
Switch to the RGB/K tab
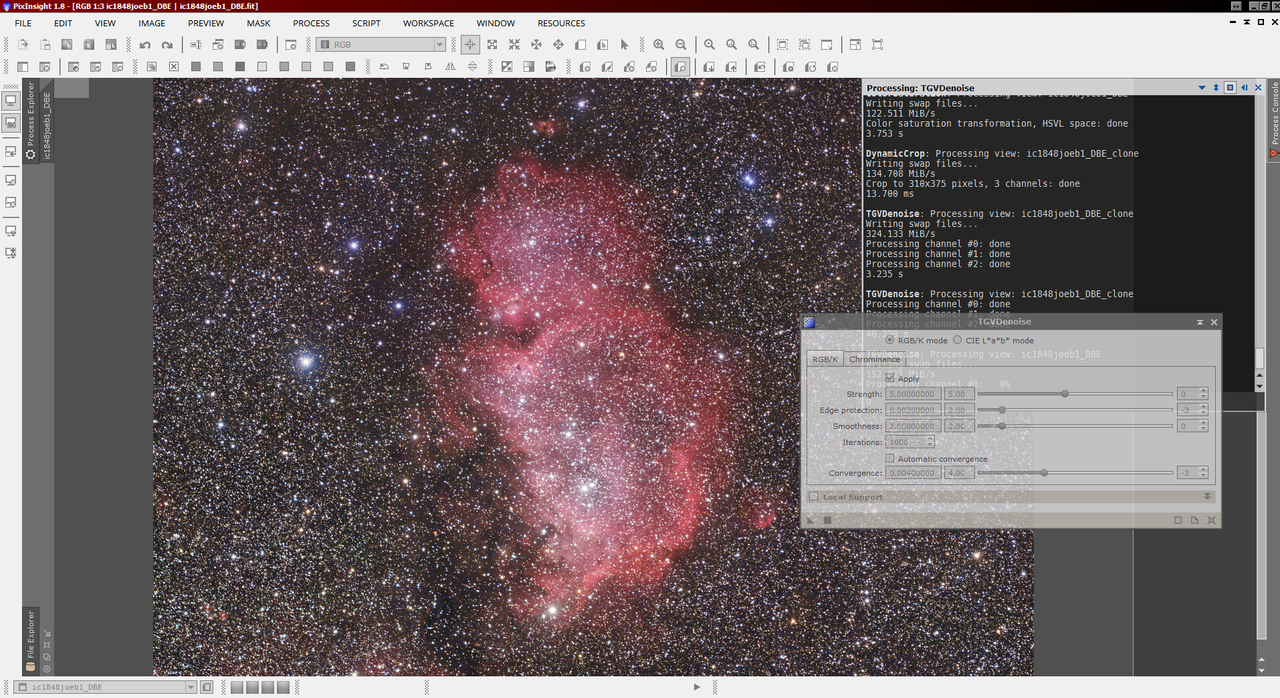[825, 359]
